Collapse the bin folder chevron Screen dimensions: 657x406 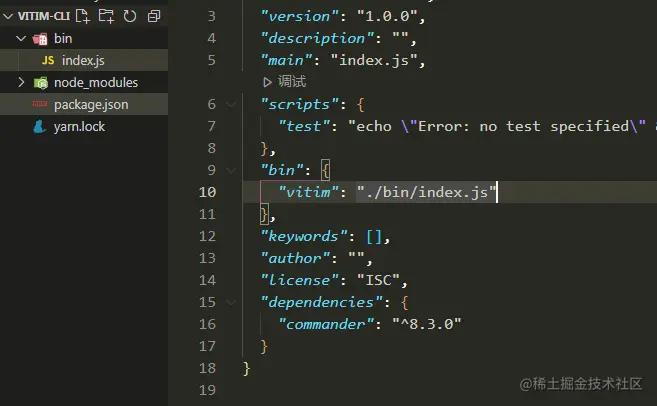coord(21,39)
